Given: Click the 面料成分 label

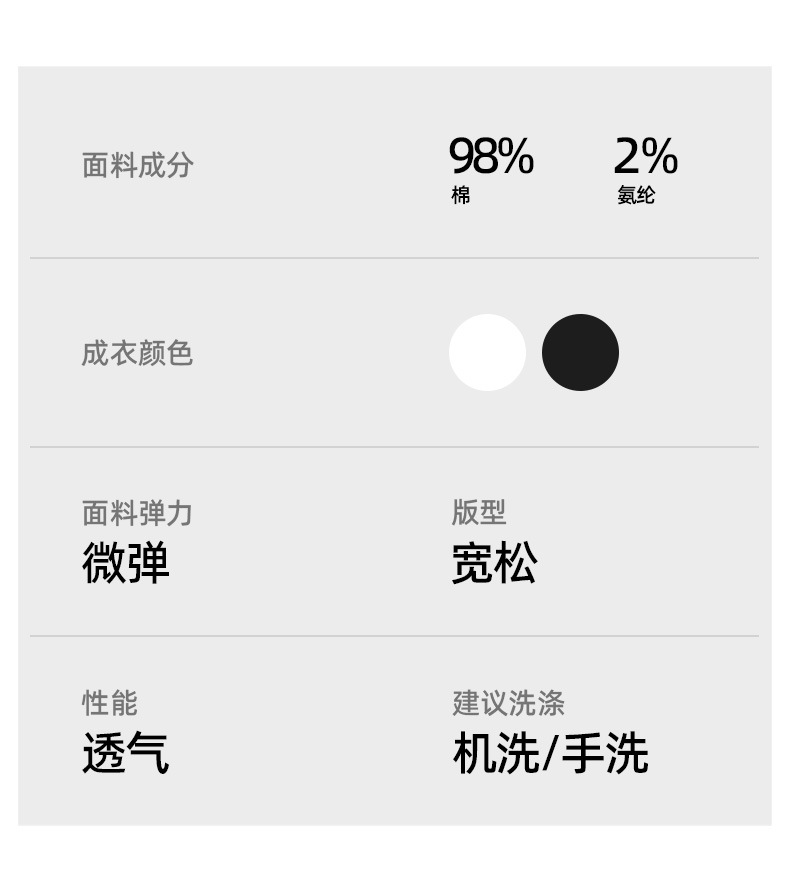Looking at the screenshot, I should [137, 165].
